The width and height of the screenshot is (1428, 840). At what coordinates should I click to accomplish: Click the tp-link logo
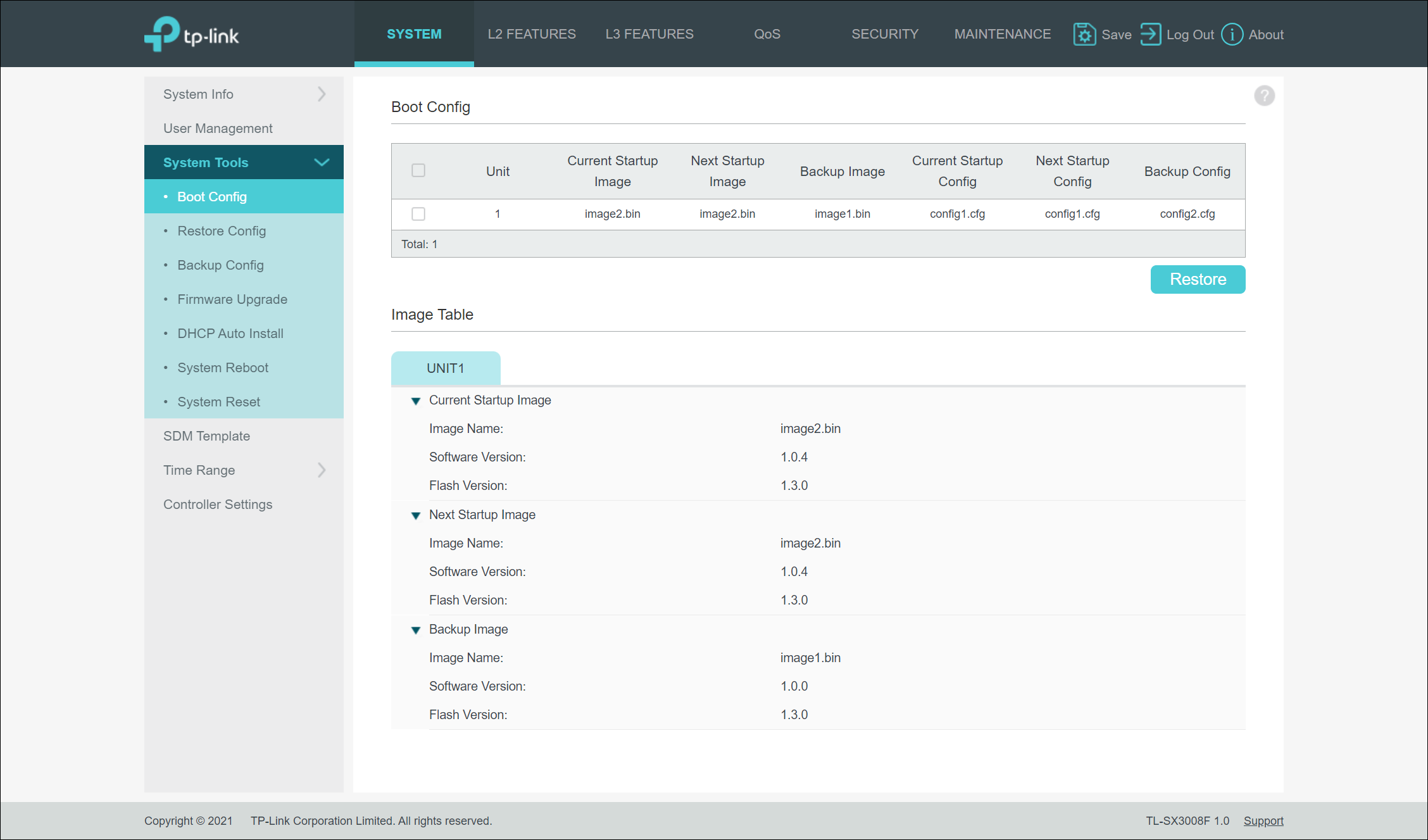(x=192, y=34)
